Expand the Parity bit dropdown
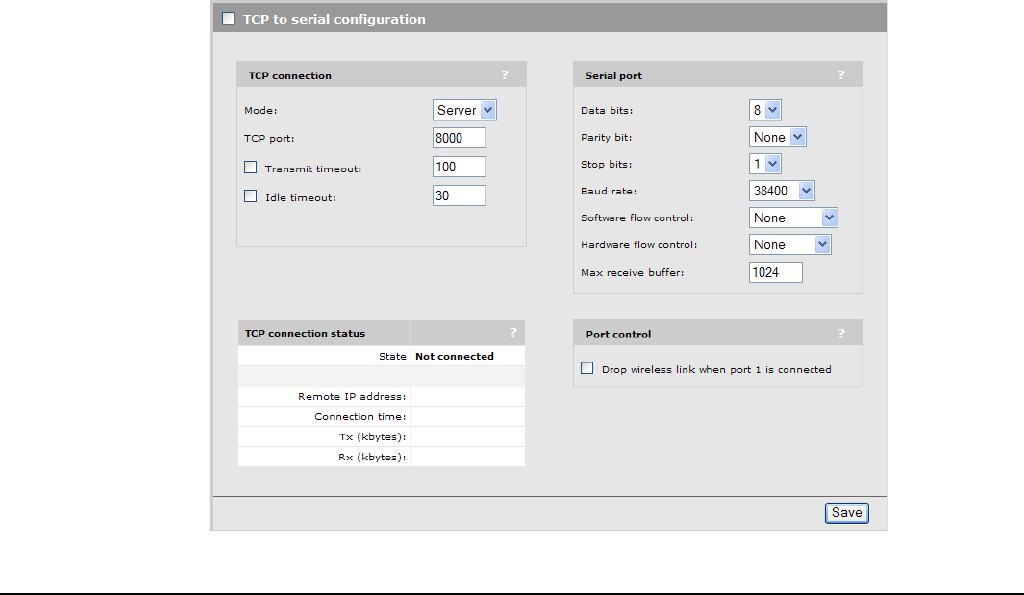 777,137
